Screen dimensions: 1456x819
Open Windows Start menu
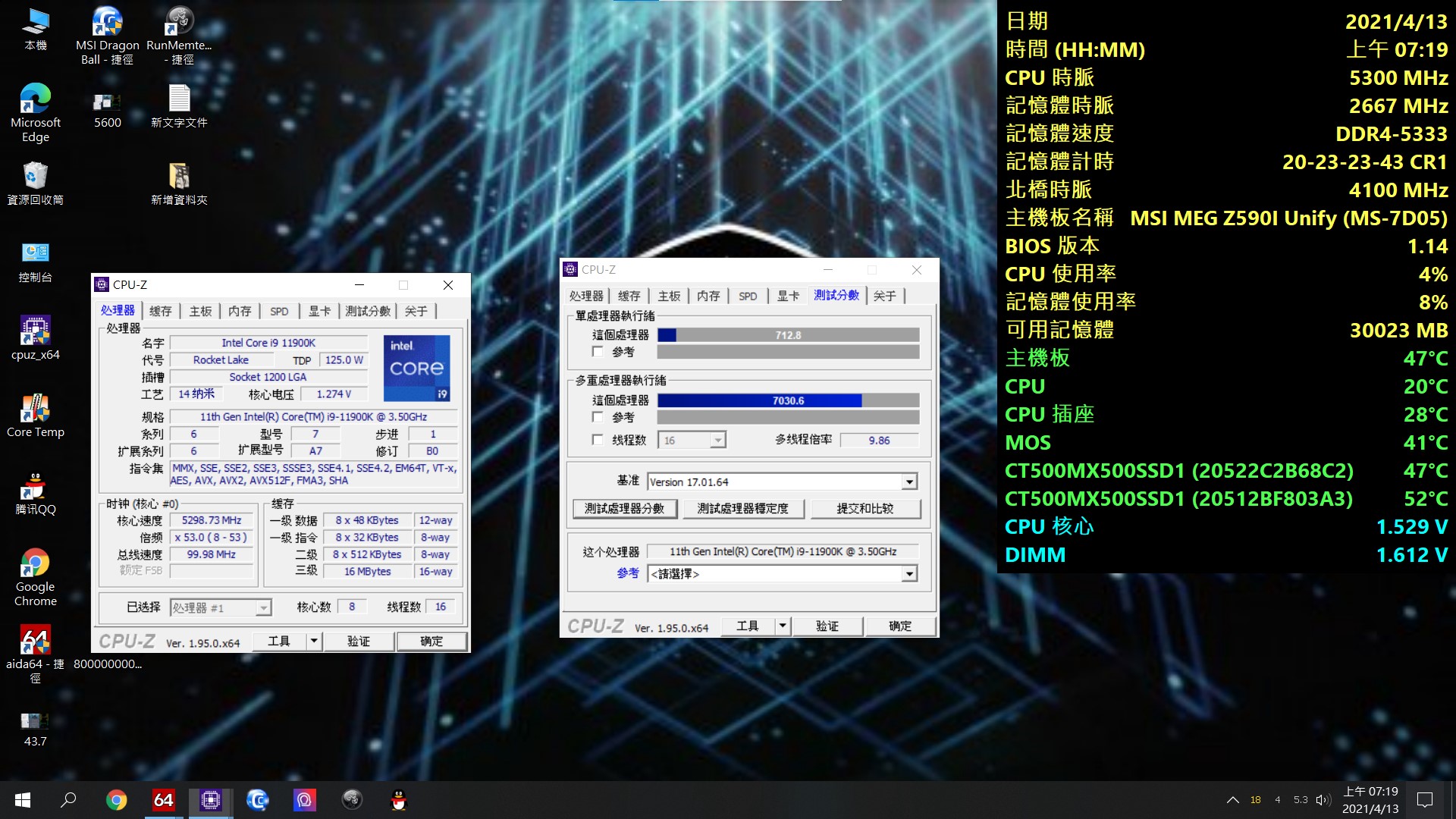click(x=23, y=800)
